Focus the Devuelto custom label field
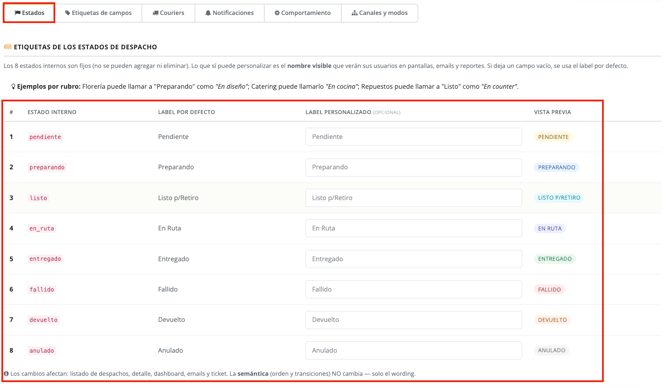The height and width of the screenshot is (388, 670). 414,320
